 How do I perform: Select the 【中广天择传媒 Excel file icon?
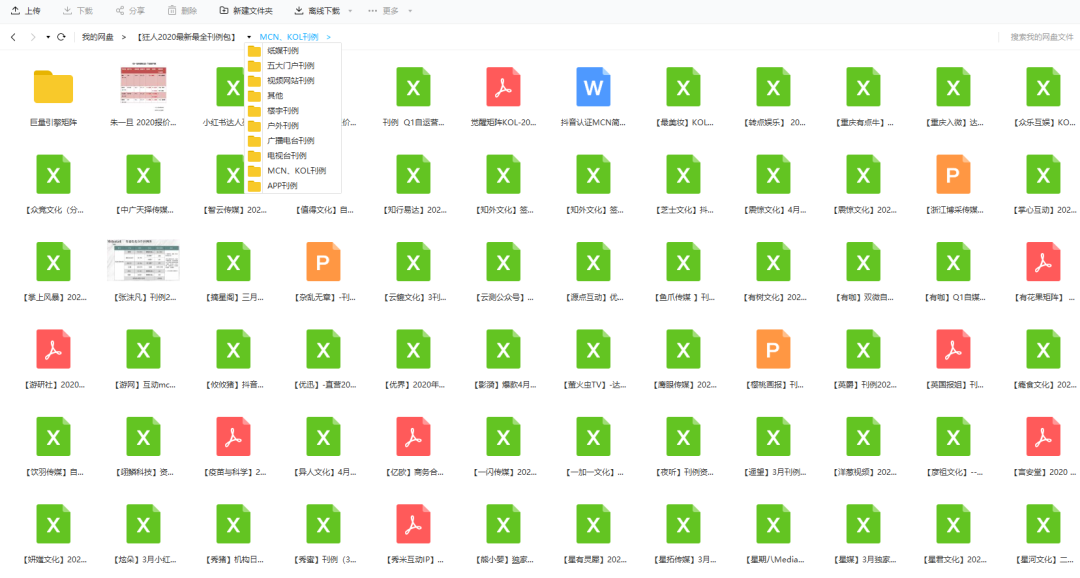143,174
